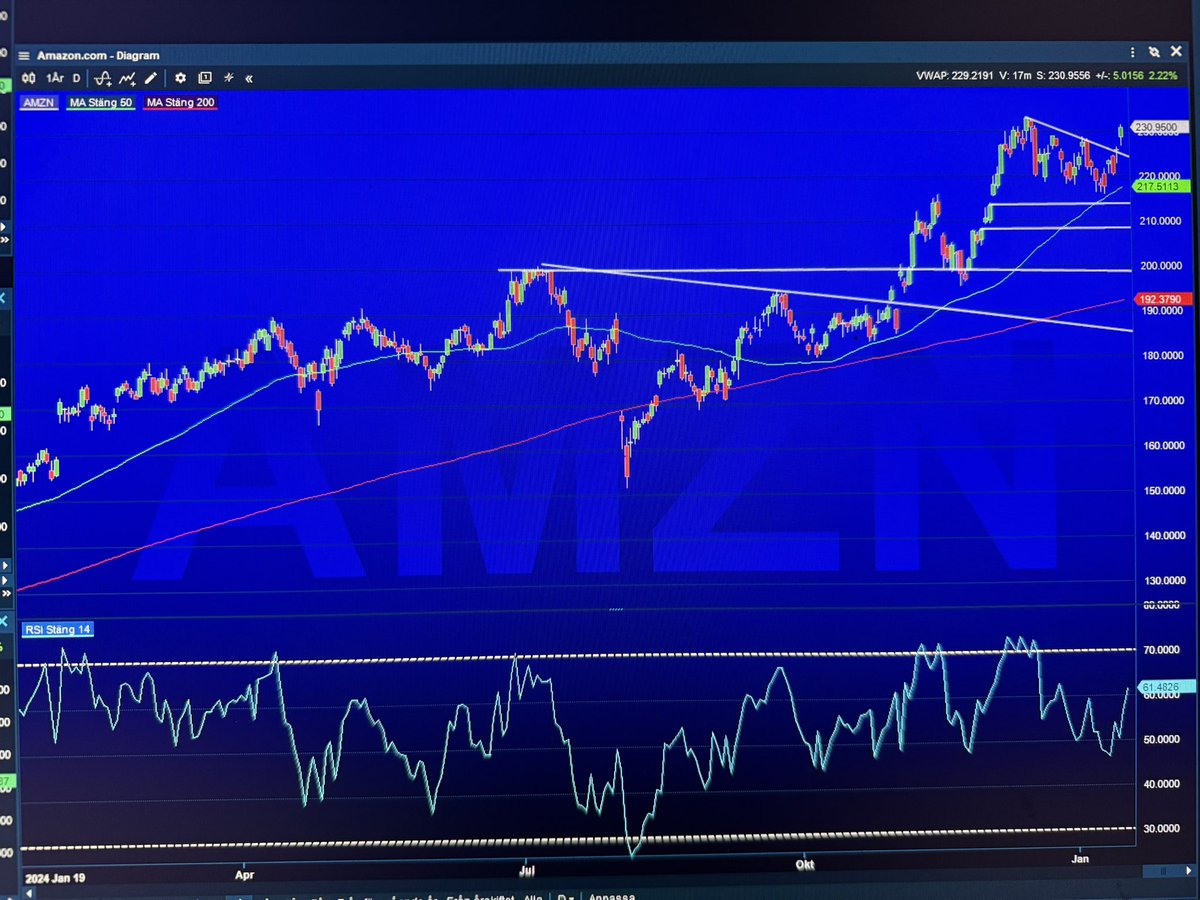Add an indicator with the wave-plus icon

coord(103,78)
